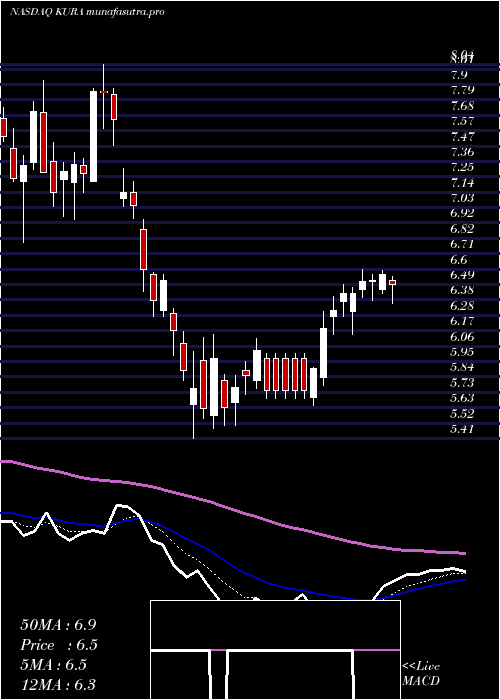Click the last red candlestick on the right
The height and width of the screenshot is (700, 500).
pos(392,282)
